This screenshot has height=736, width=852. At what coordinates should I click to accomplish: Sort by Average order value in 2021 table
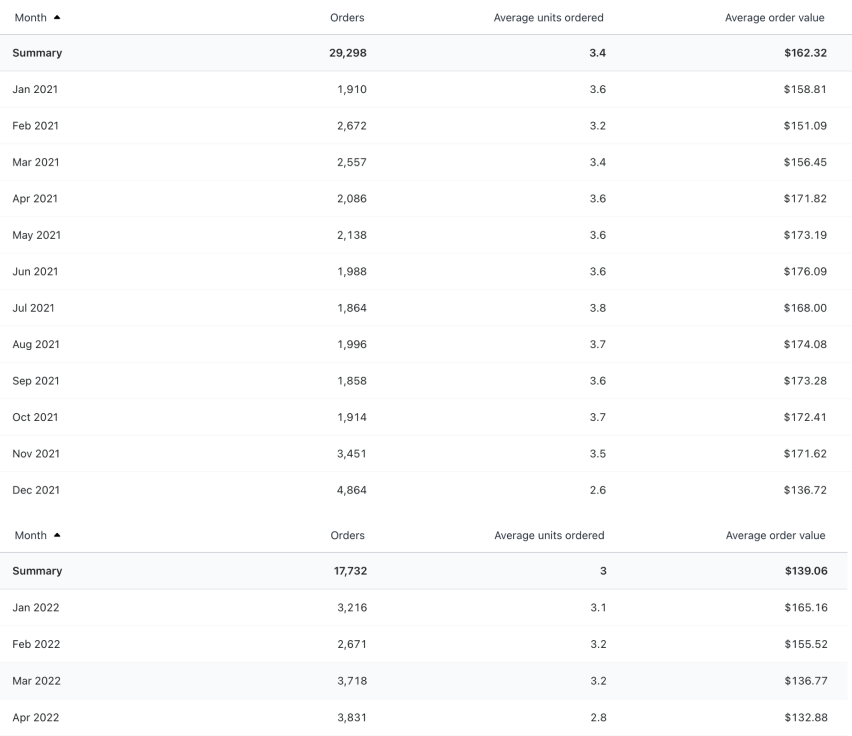[x=775, y=18]
